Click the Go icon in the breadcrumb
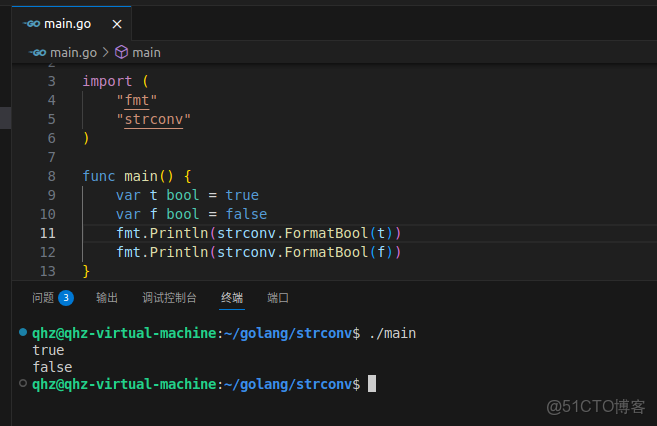The width and height of the screenshot is (657, 426). coord(38,52)
